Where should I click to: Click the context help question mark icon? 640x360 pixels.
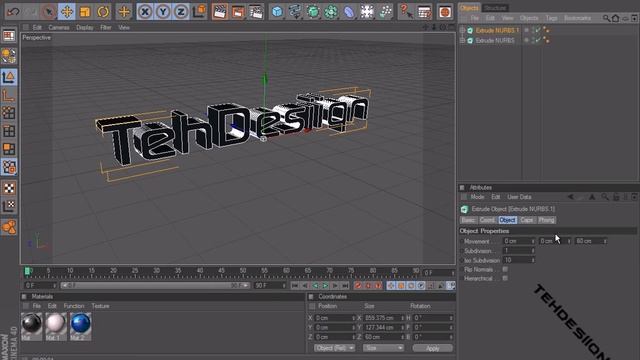pyautogui.click(x=406, y=12)
